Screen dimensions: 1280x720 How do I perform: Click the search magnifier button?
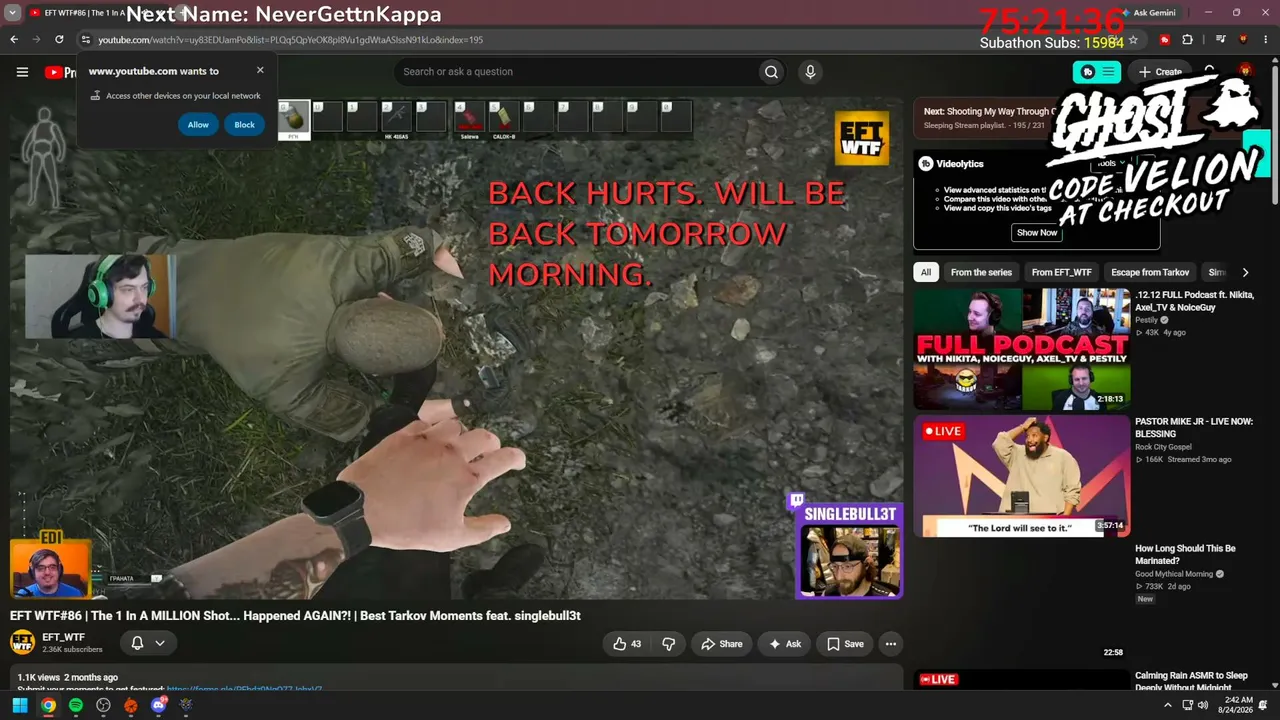pyautogui.click(x=771, y=72)
